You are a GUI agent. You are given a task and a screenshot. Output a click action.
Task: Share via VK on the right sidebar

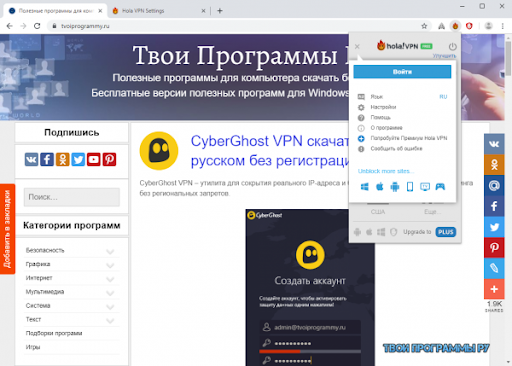pyautogui.click(x=494, y=144)
